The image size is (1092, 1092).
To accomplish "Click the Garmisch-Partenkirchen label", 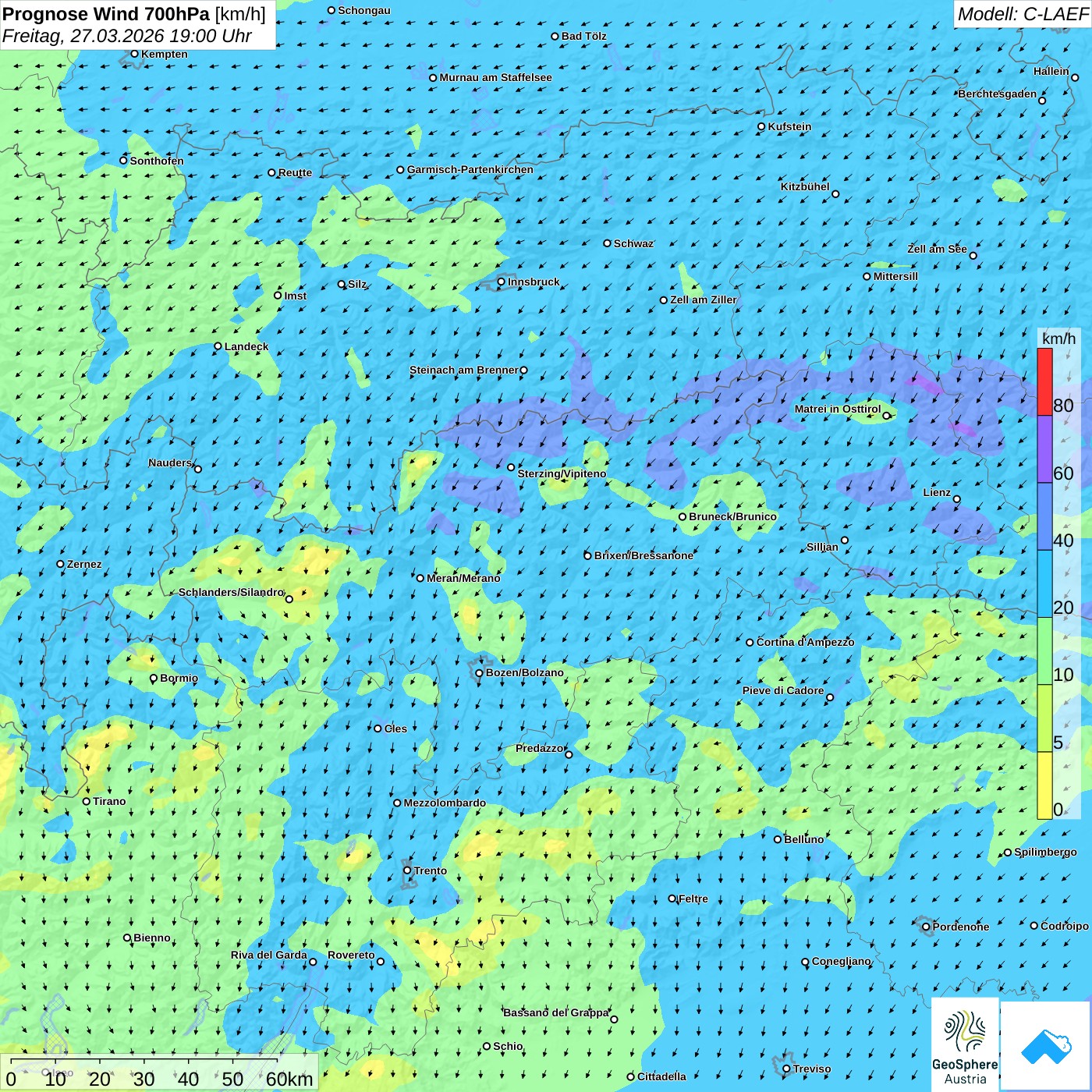I will click(x=470, y=169).
